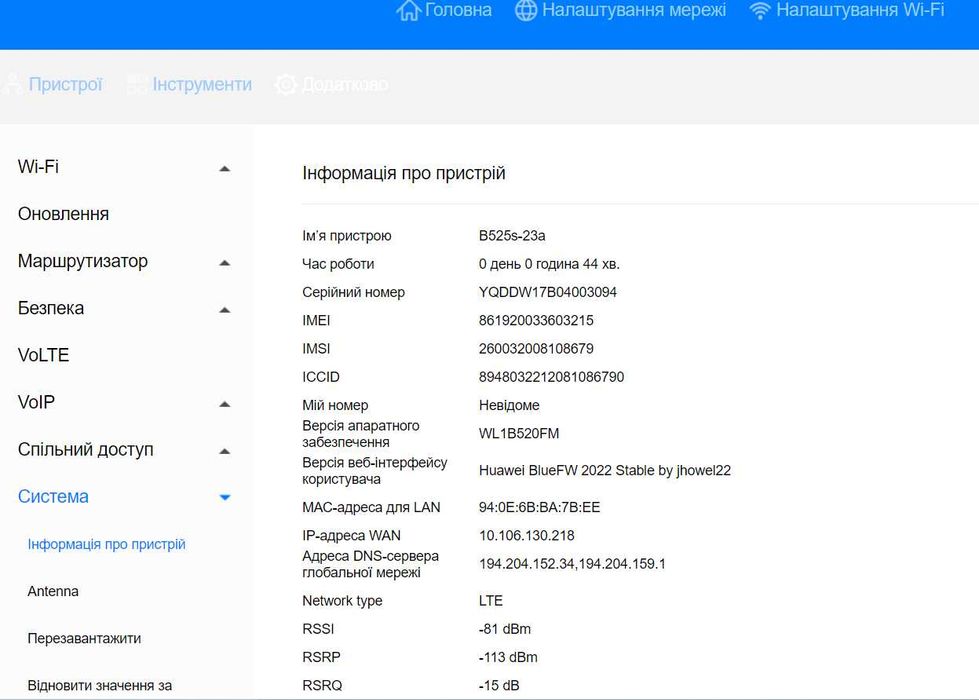Click ICCID value 8948032212081086790
Screen dimensions: 979x700
[551, 377]
